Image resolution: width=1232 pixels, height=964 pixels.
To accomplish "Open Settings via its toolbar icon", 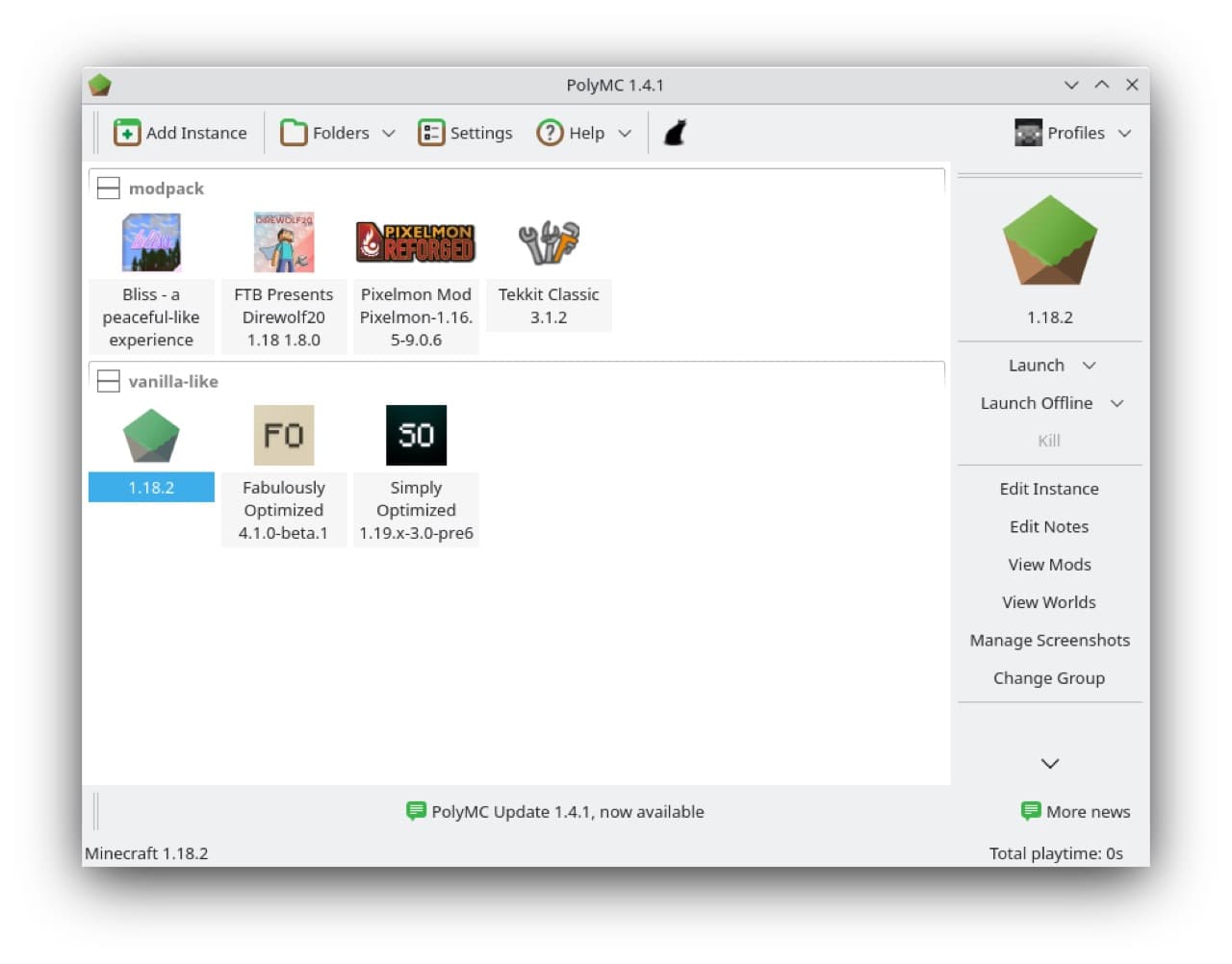I will [x=431, y=133].
